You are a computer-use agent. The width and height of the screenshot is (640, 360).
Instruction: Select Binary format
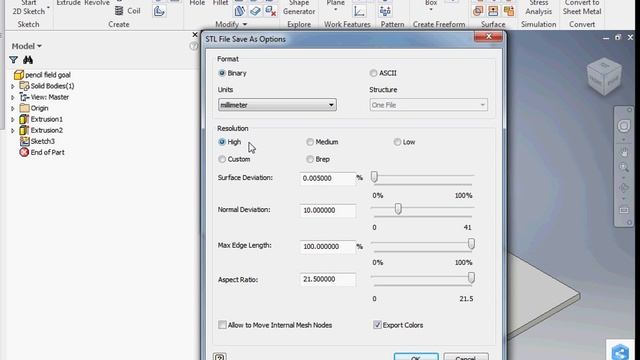tap(222, 73)
